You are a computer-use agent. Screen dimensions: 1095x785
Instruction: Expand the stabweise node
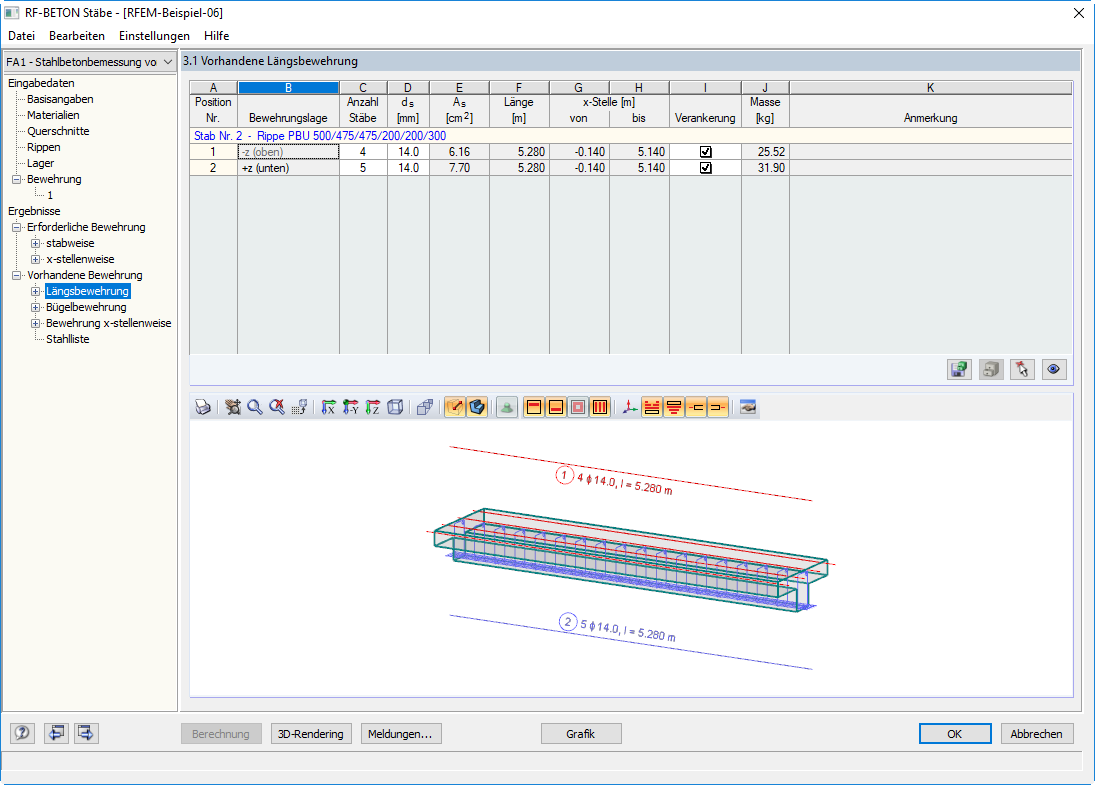(x=36, y=244)
